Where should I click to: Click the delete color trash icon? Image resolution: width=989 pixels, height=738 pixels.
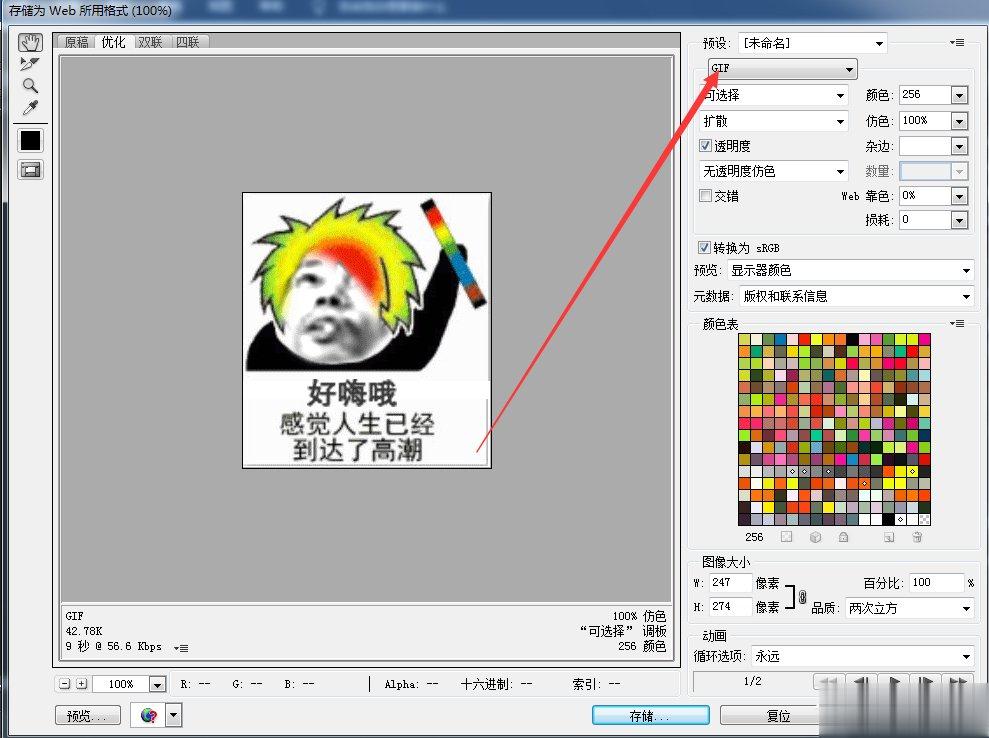(x=917, y=537)
